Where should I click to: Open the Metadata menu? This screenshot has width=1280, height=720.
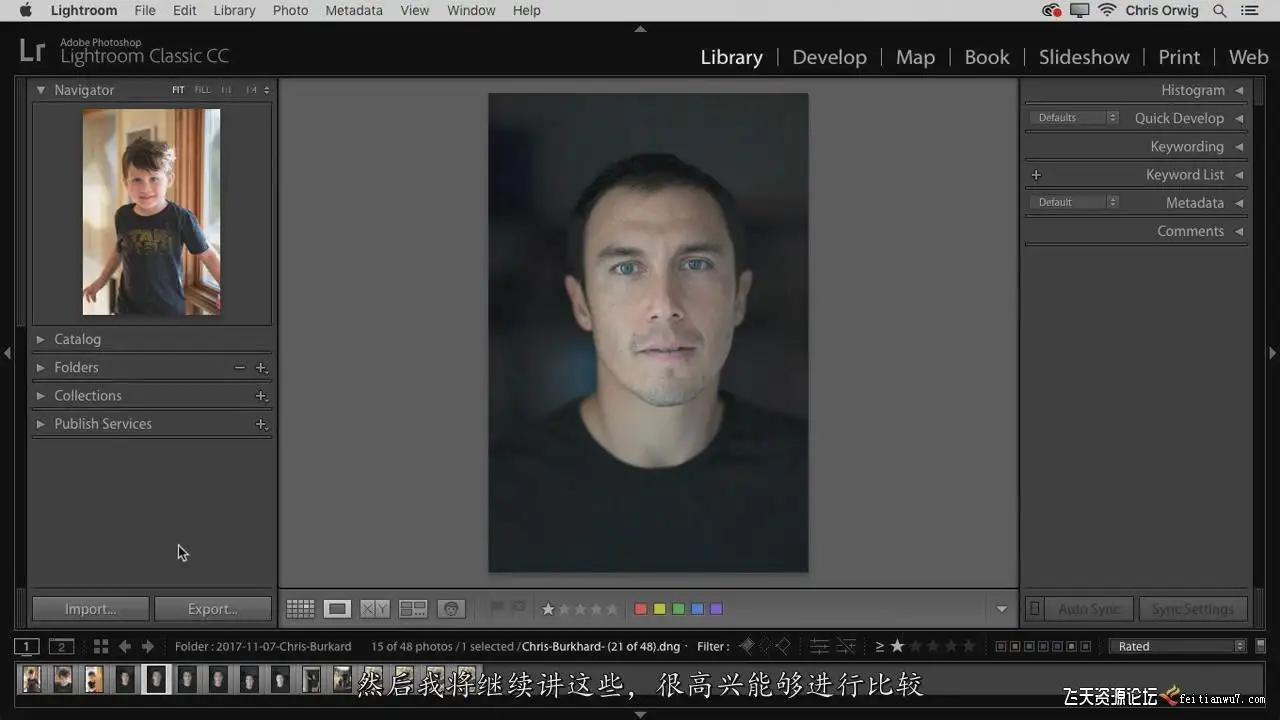coord(354,10)
